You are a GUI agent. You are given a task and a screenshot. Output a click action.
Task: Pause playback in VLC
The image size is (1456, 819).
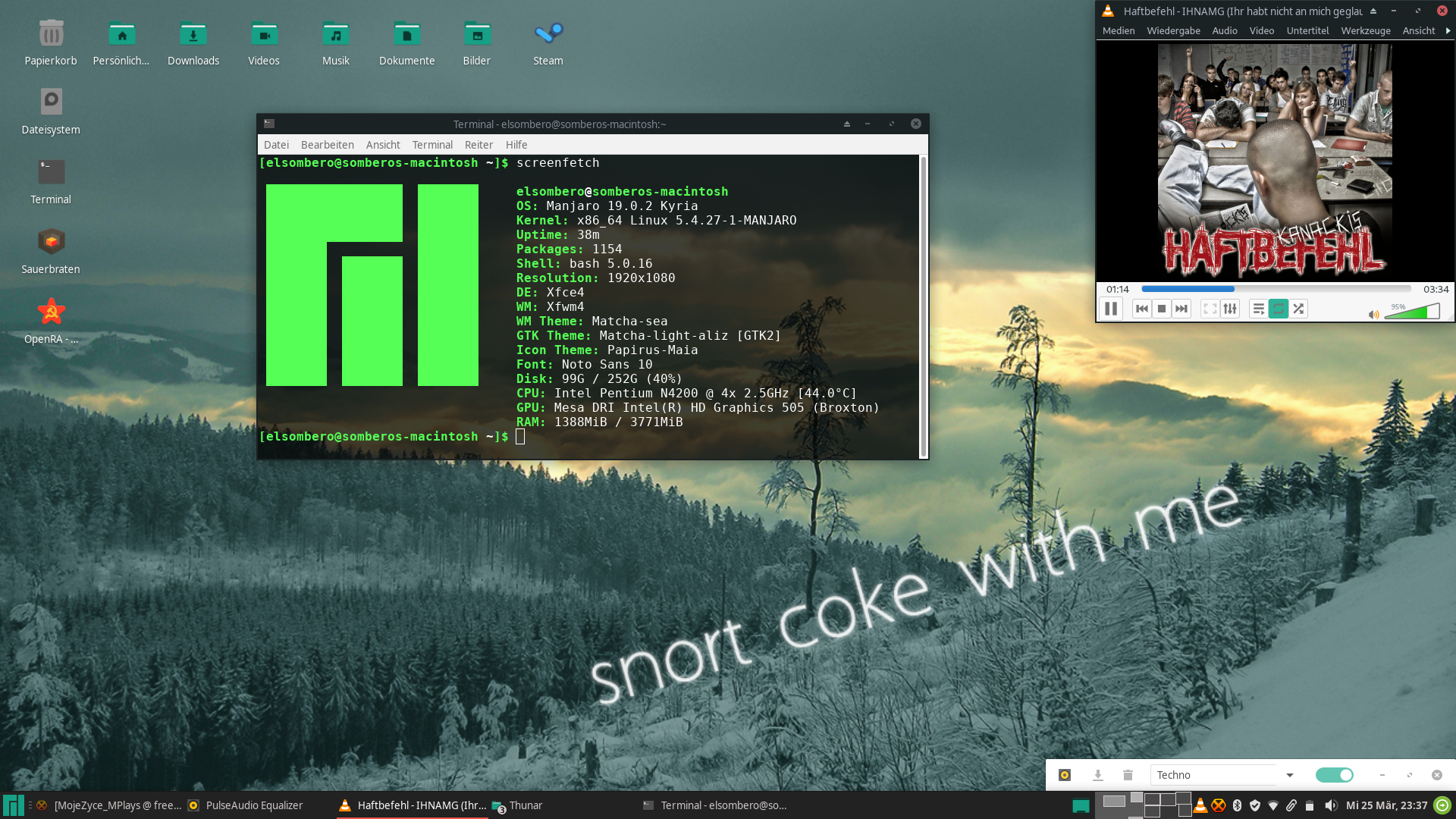[1111, 309]
